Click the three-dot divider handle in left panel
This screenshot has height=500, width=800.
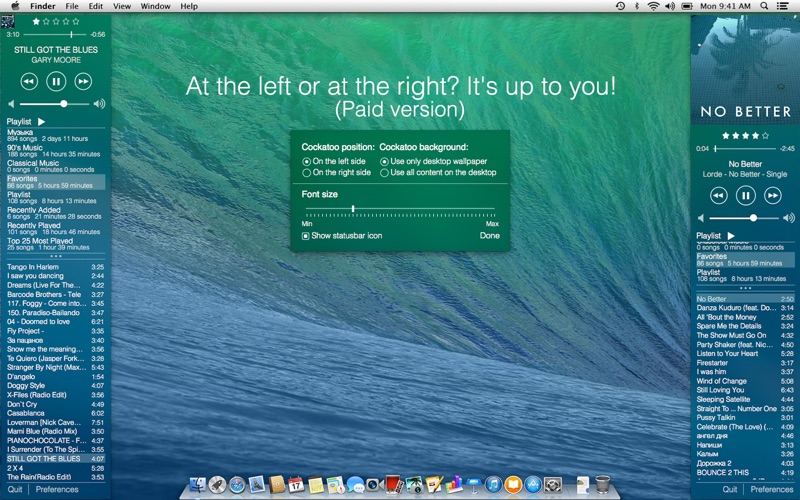(56, 256)
